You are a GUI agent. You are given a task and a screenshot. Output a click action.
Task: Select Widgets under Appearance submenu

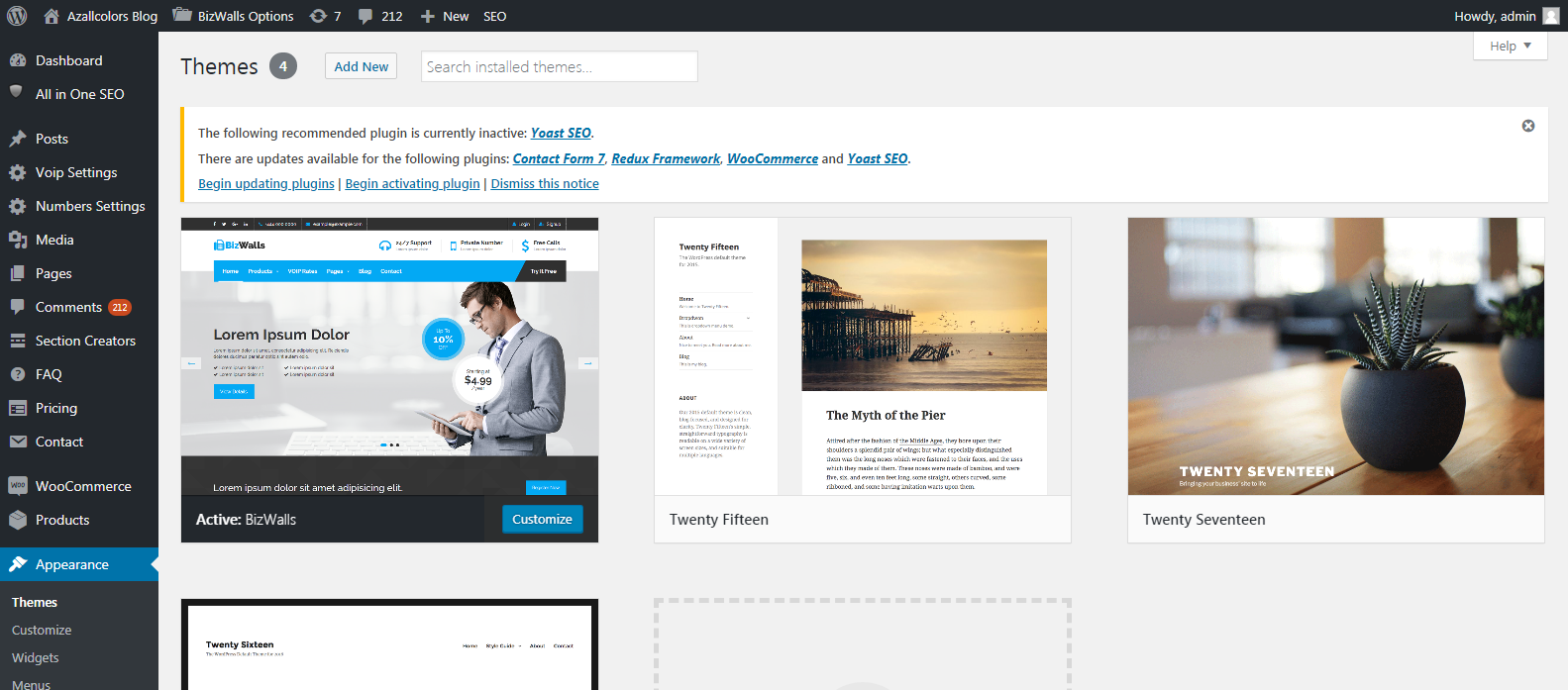point(36,657)
